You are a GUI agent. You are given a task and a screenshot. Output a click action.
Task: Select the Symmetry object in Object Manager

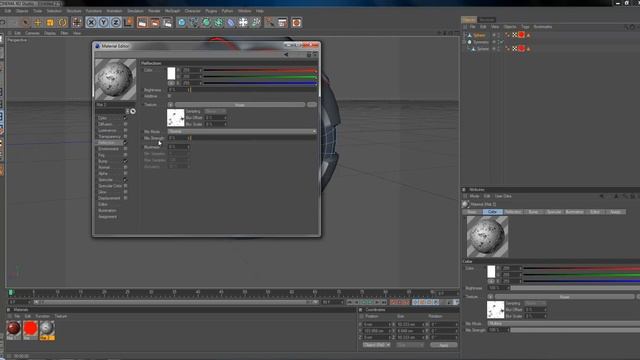coord(480,42)
